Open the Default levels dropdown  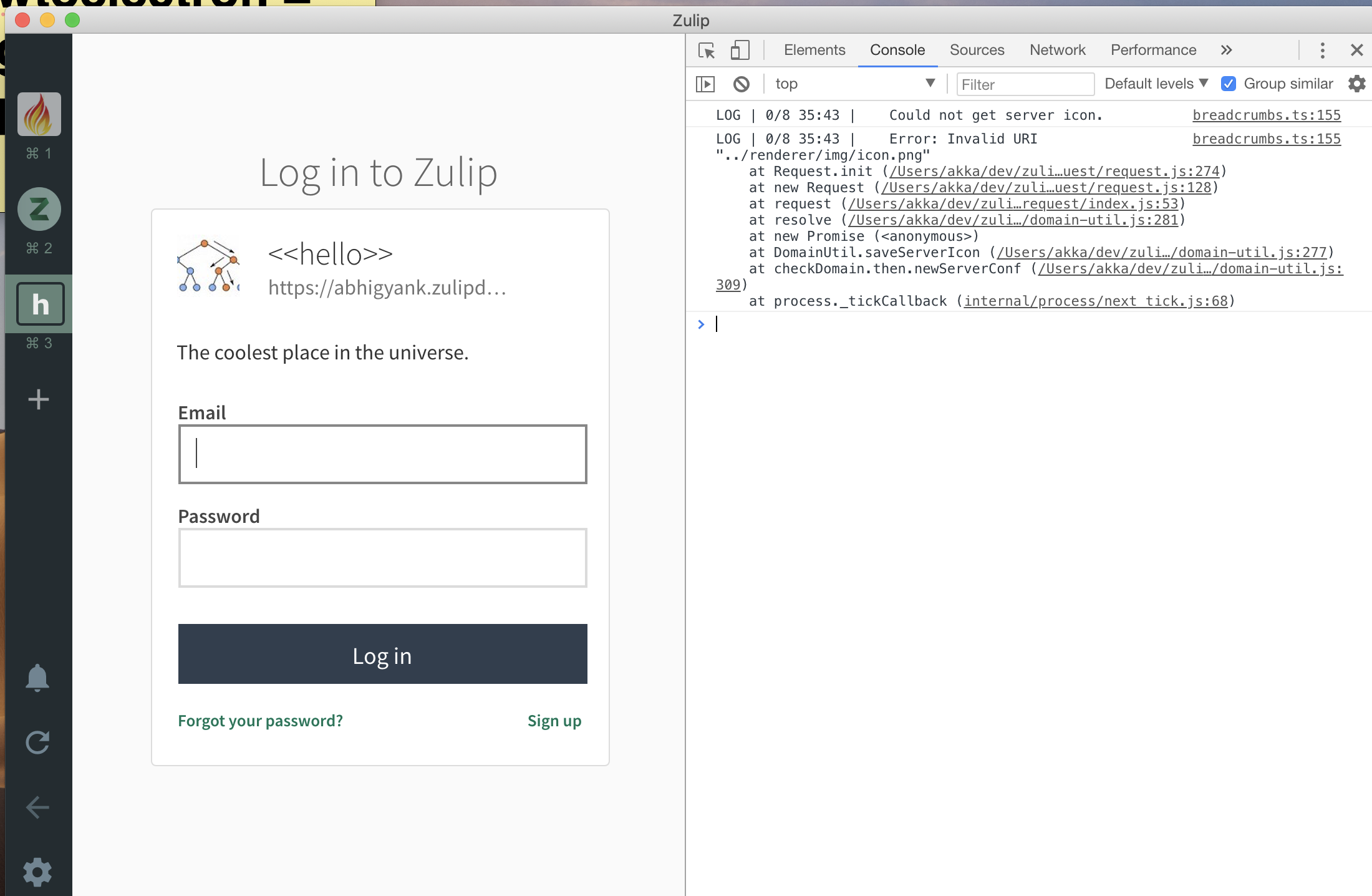point(1156,84)
